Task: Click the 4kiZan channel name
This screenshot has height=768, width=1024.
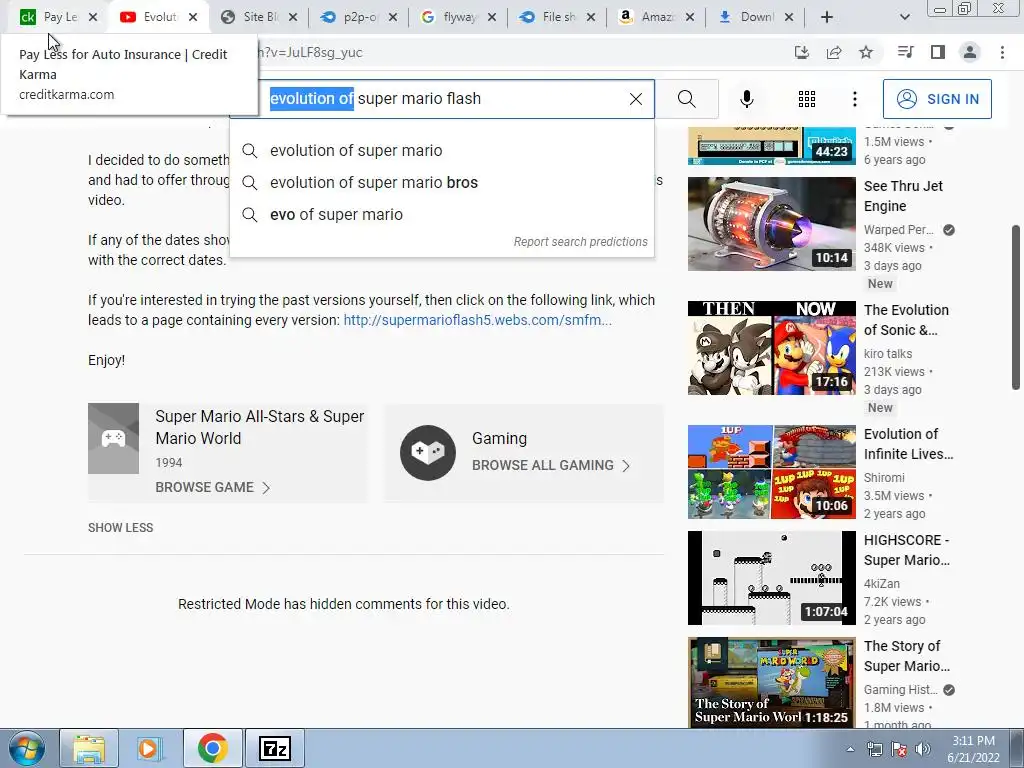Action: [882, 584]
